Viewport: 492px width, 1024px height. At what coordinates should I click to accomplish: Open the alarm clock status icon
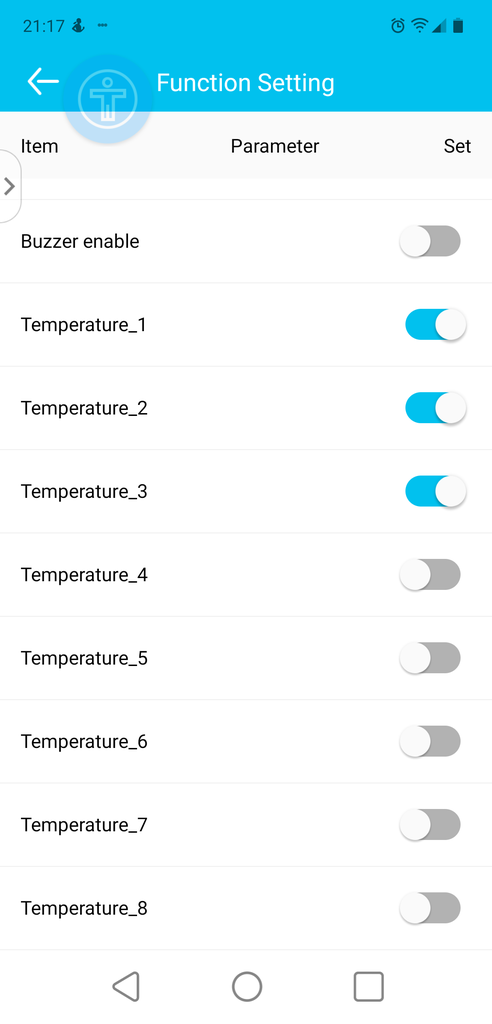(x=397, y=25)
